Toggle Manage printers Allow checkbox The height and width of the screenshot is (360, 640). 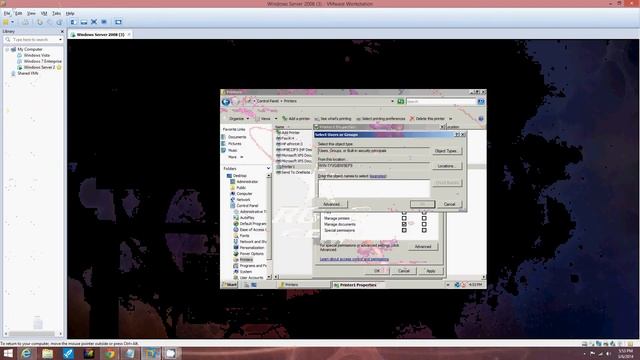[404, 218]
